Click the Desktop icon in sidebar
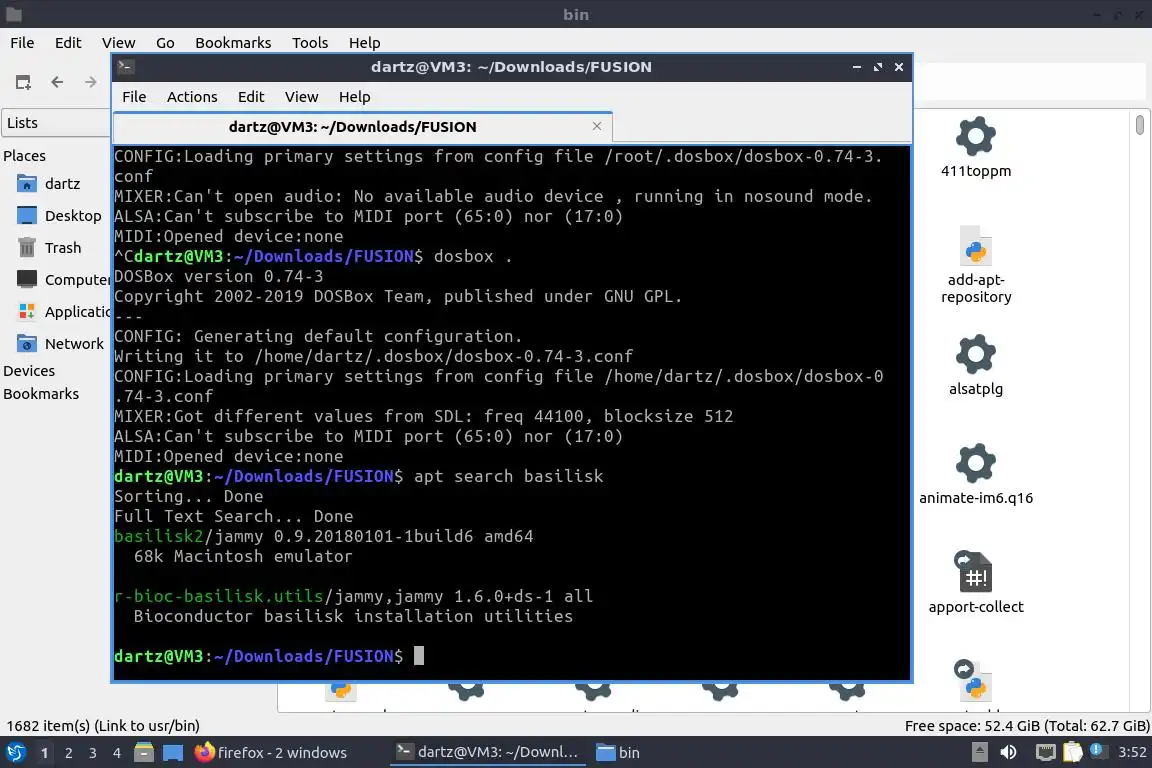1152x768 pixels. pos(26,215)
